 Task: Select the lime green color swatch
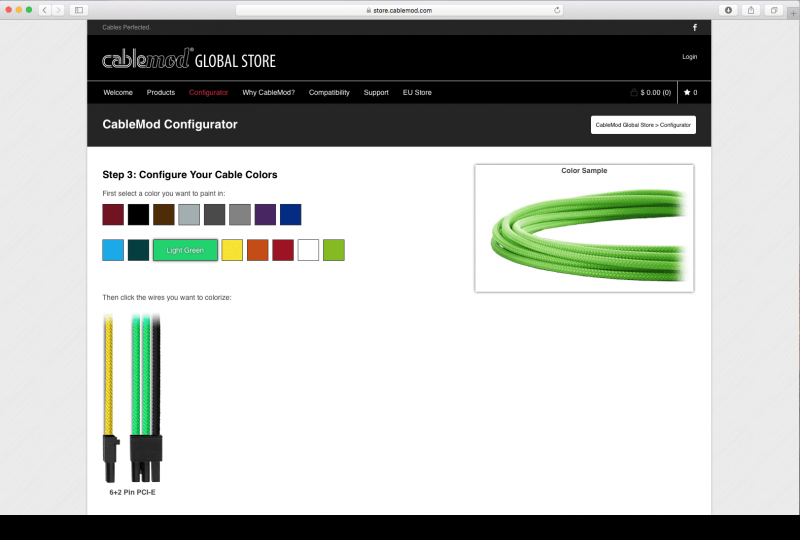(x=334, y=250)
